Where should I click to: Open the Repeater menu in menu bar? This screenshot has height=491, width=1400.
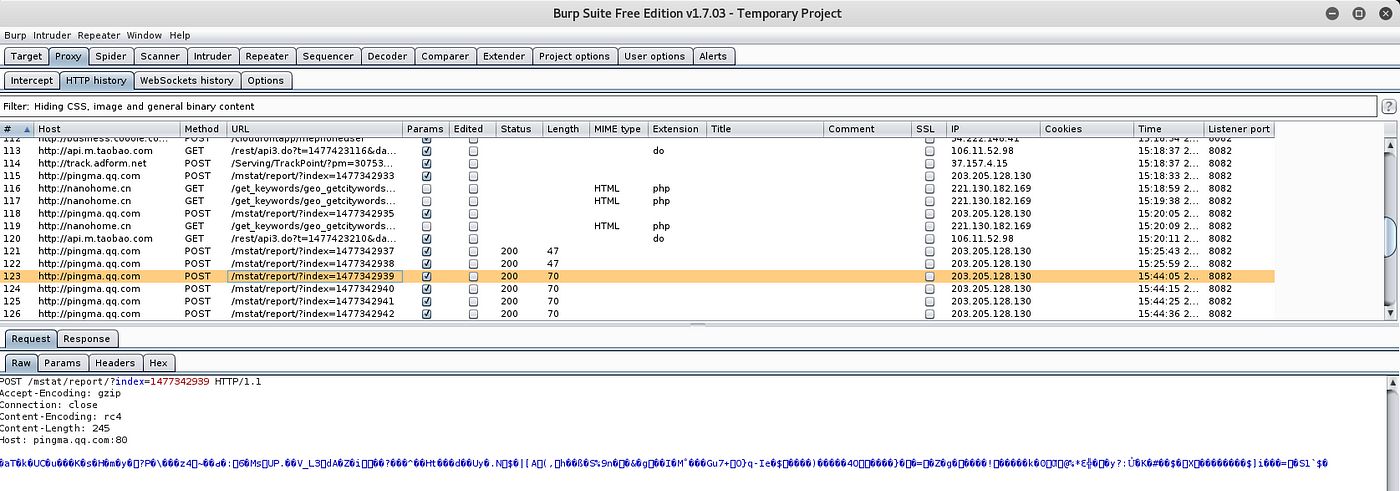pyautogui.click(x=99, y=35)
